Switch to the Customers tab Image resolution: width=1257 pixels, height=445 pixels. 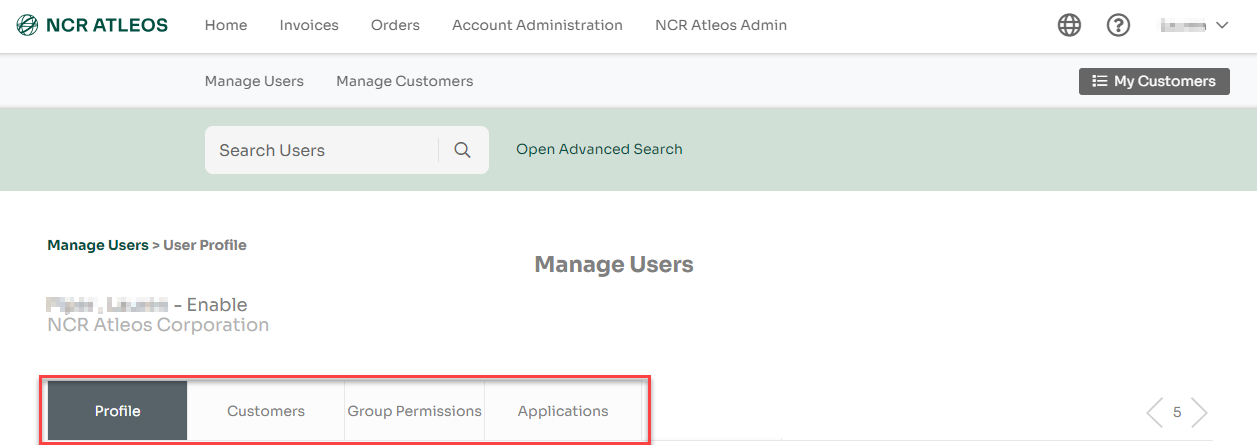(266, 411)
